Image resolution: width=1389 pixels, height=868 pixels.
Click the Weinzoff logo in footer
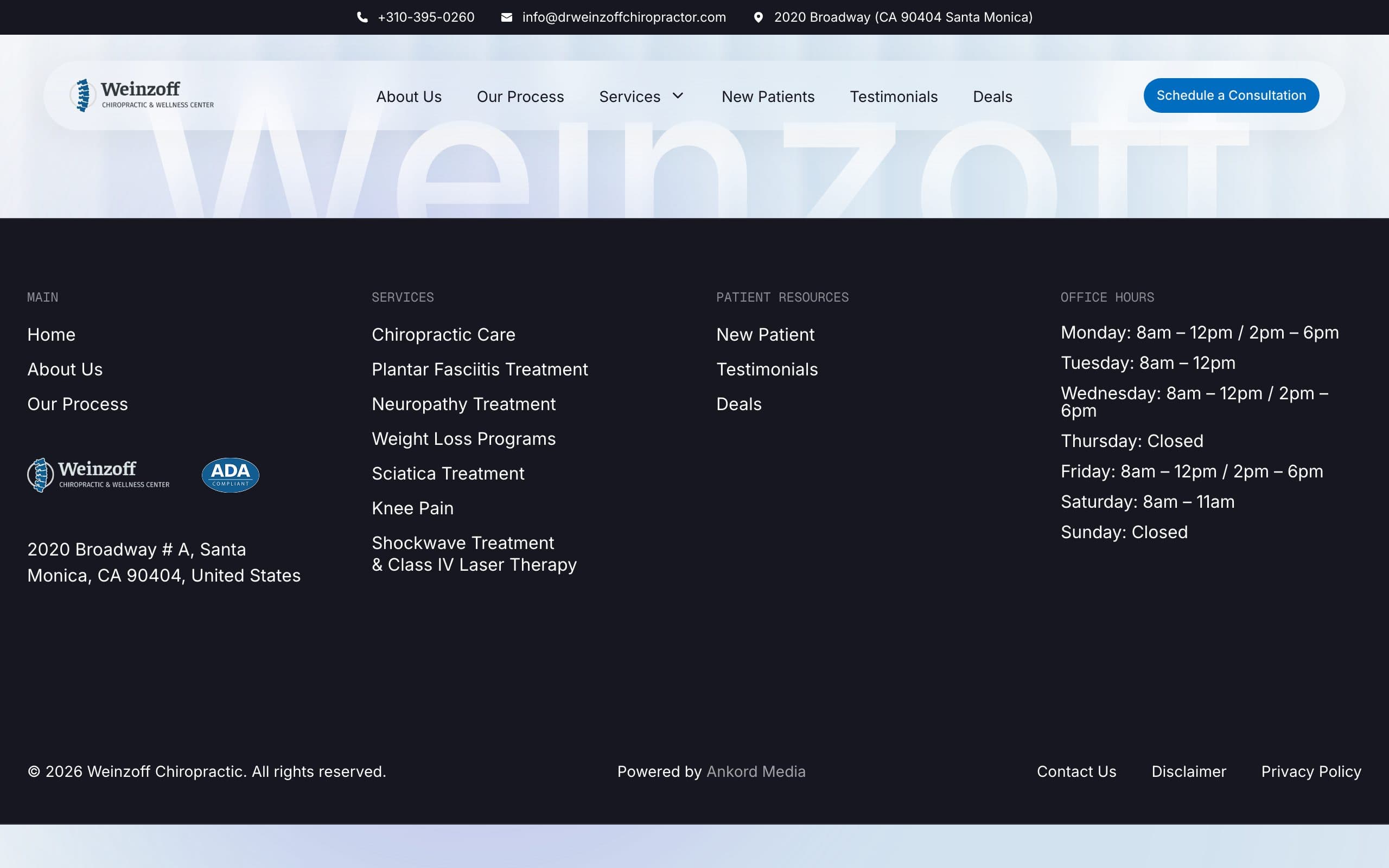click(98, 475)
